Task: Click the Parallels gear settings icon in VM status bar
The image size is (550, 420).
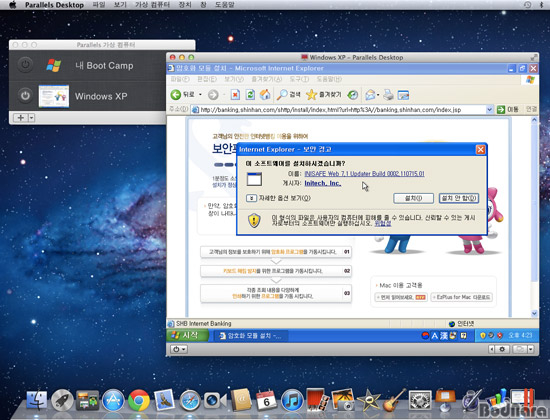Action: tap(502, 349)
